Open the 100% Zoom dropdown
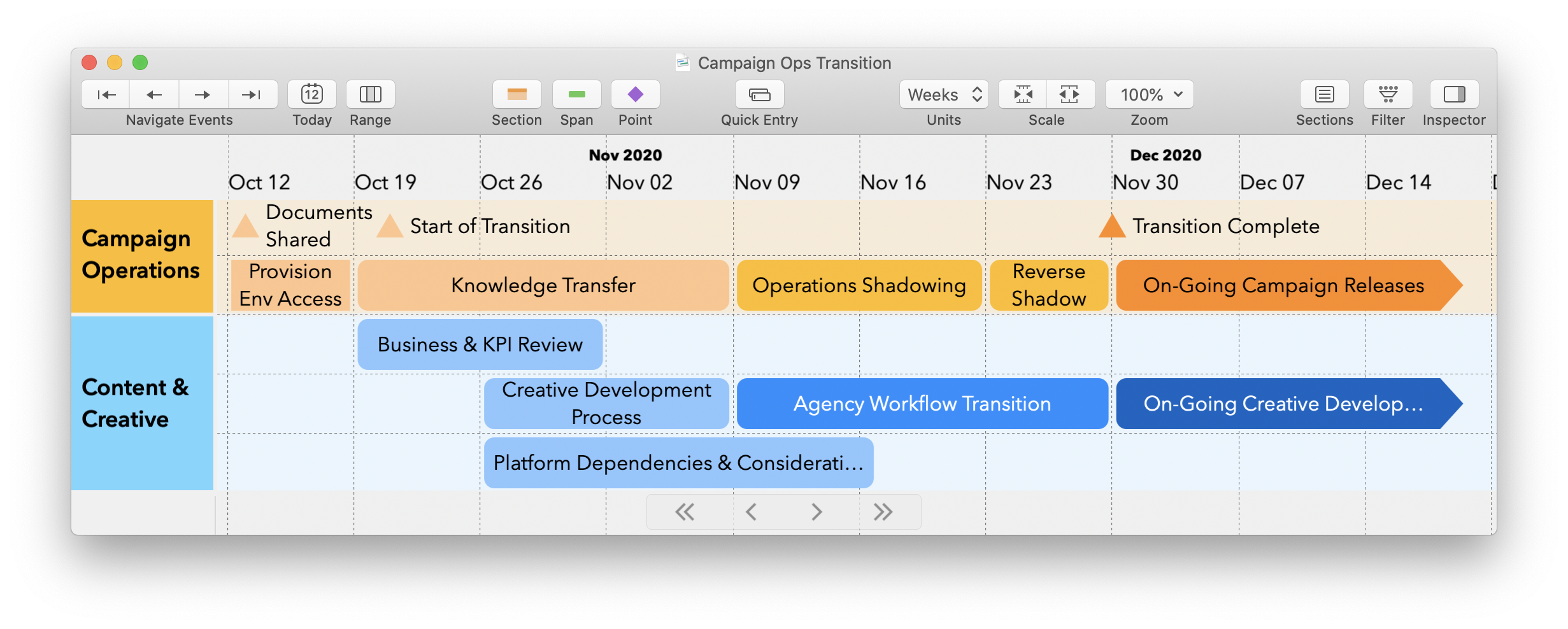1568x629 pixels. [1148, 94]
